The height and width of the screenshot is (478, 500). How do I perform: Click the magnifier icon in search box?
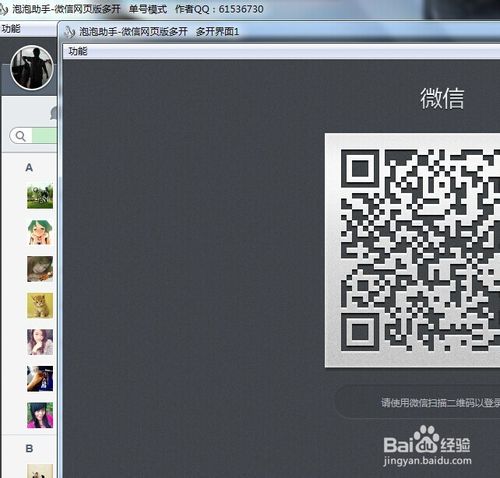(21, 136)
